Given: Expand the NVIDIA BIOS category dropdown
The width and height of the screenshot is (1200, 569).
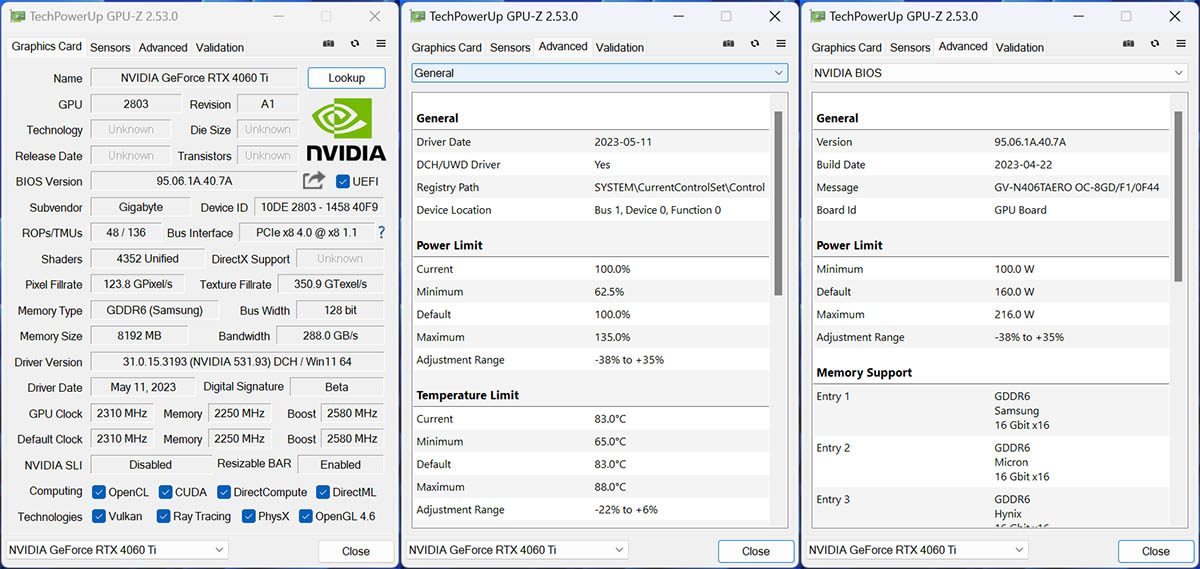Looking at the screenshot, I should point(999,73).
